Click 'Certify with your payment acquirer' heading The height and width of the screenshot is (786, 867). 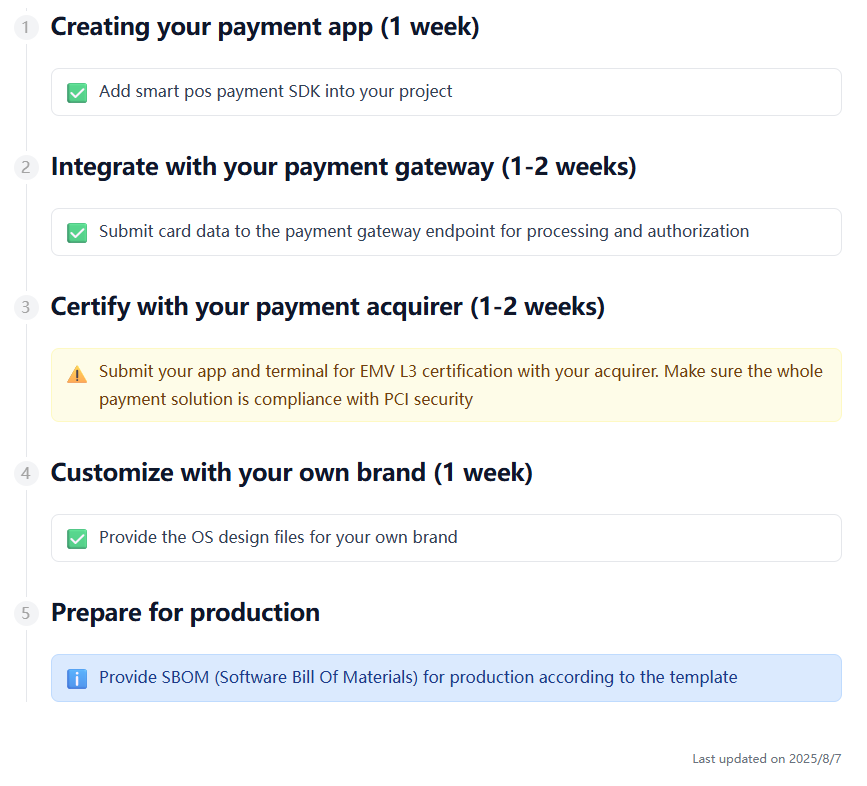click(x=327, y=307)
